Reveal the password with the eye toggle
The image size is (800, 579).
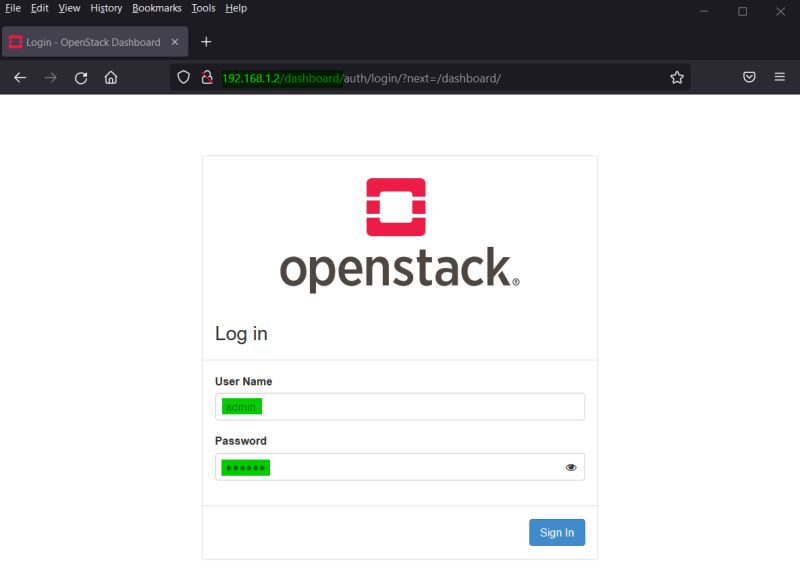point(571,466)
